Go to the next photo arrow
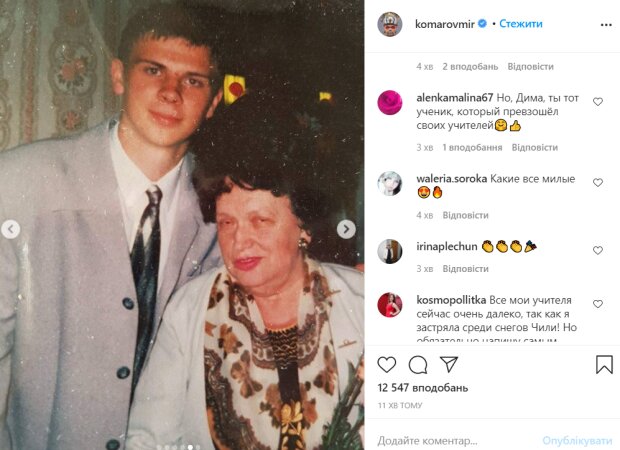 click(346, 229)
